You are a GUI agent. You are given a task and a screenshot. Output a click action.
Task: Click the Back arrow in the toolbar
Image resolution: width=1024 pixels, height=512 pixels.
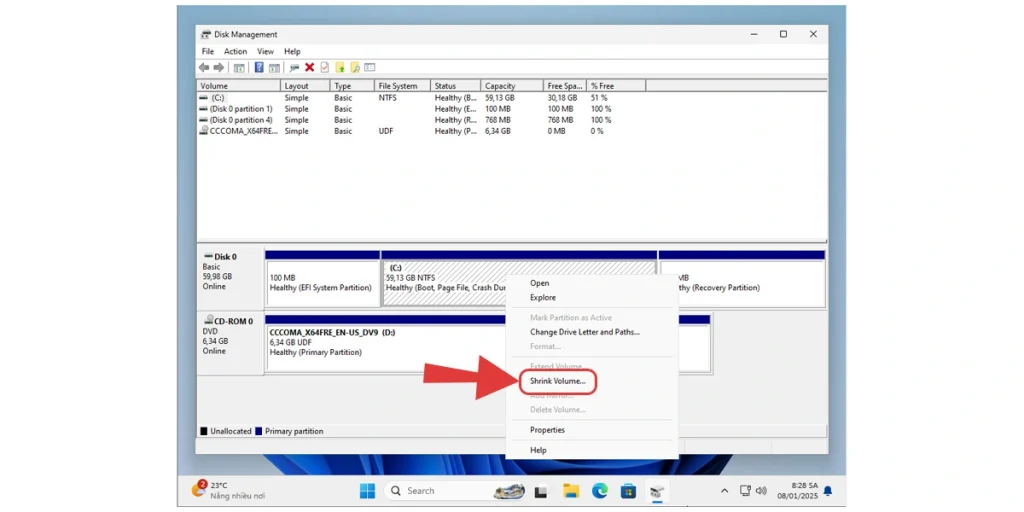click(204, 67)
